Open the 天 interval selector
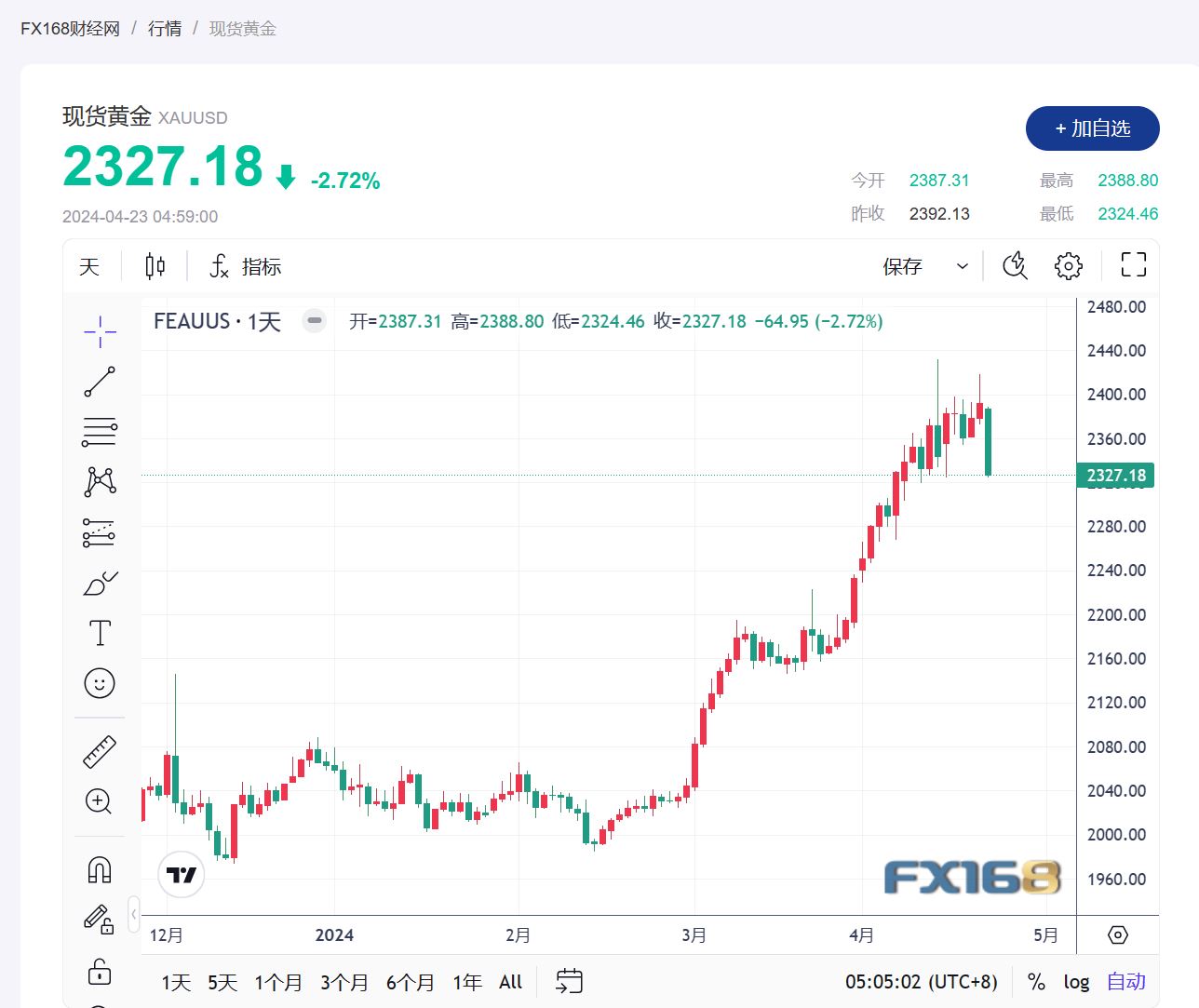 88,266
